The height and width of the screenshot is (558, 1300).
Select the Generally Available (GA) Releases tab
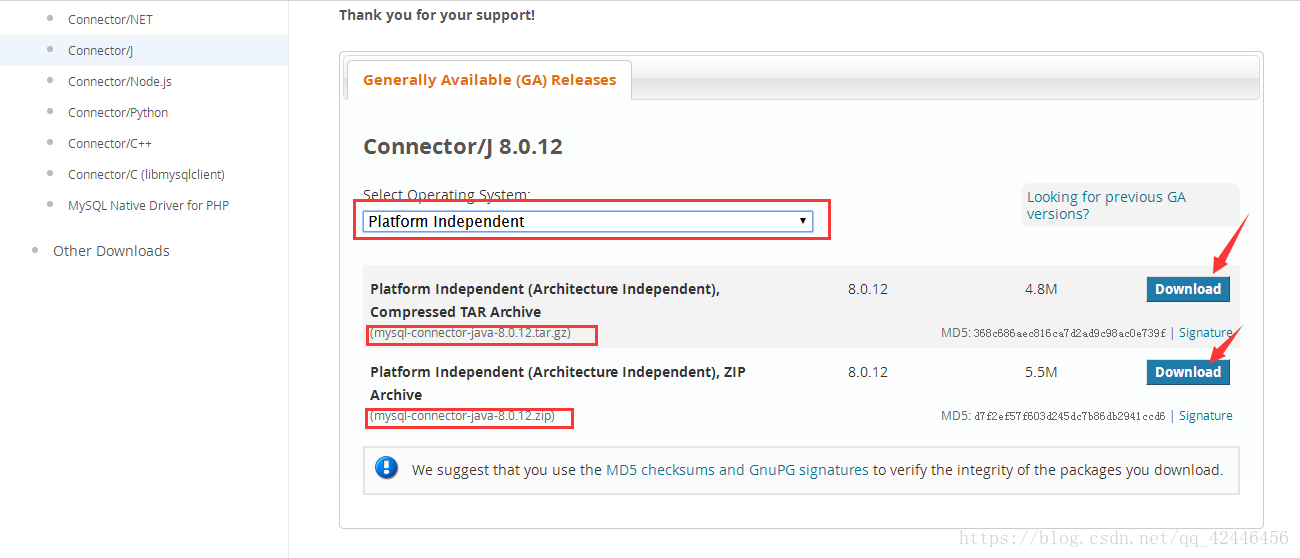click(x=489, y=80)
